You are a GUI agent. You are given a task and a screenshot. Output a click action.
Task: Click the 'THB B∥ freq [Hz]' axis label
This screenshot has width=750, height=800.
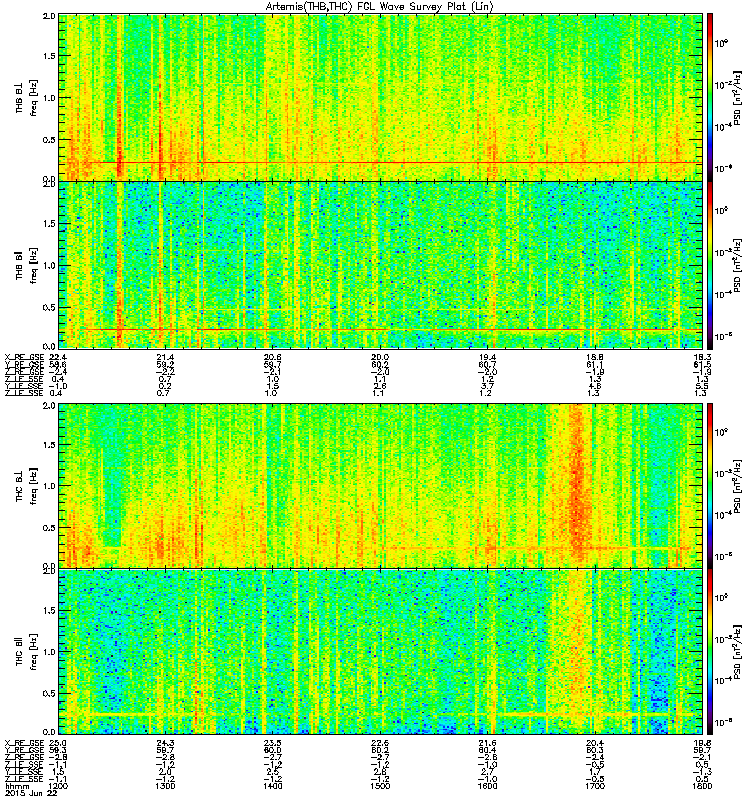pos(26,265)
